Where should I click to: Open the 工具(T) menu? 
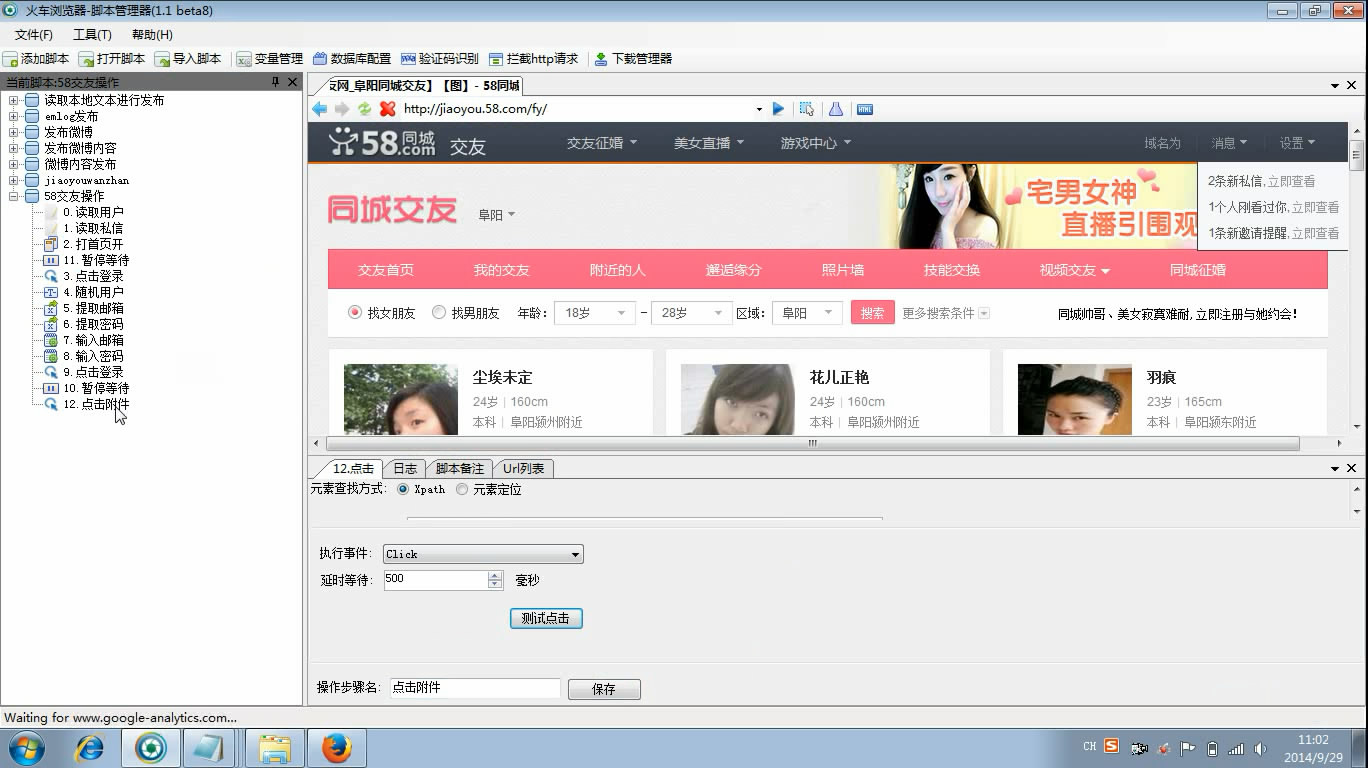click(x=92, y=35)
